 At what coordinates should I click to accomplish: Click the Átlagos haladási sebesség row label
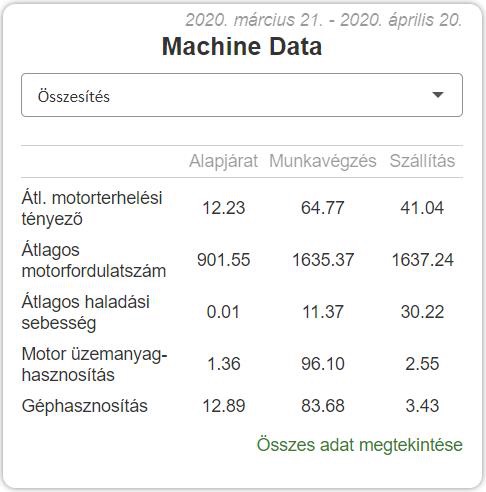pos(85,312)
